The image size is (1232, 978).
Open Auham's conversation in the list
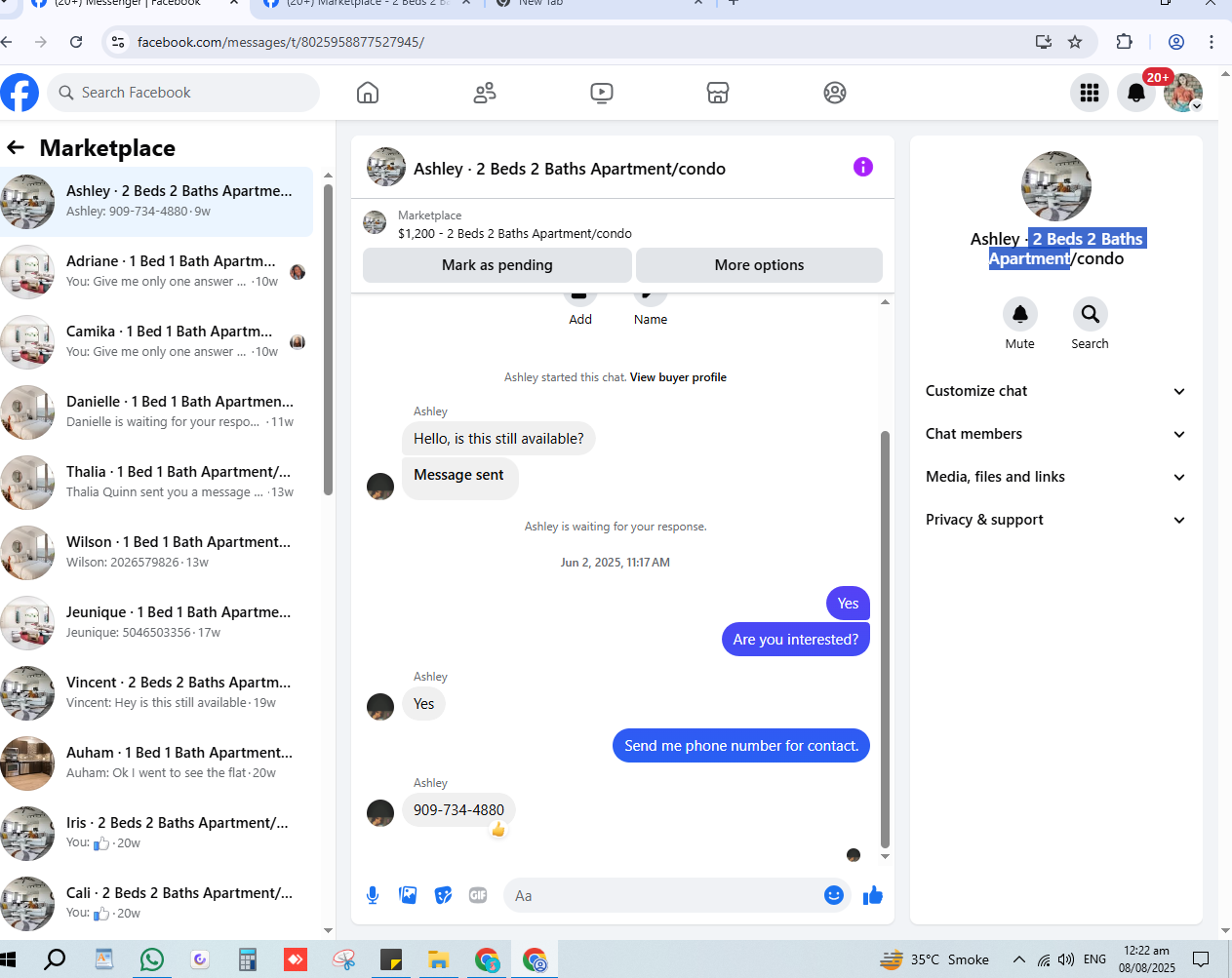click(x=158, y=763)
